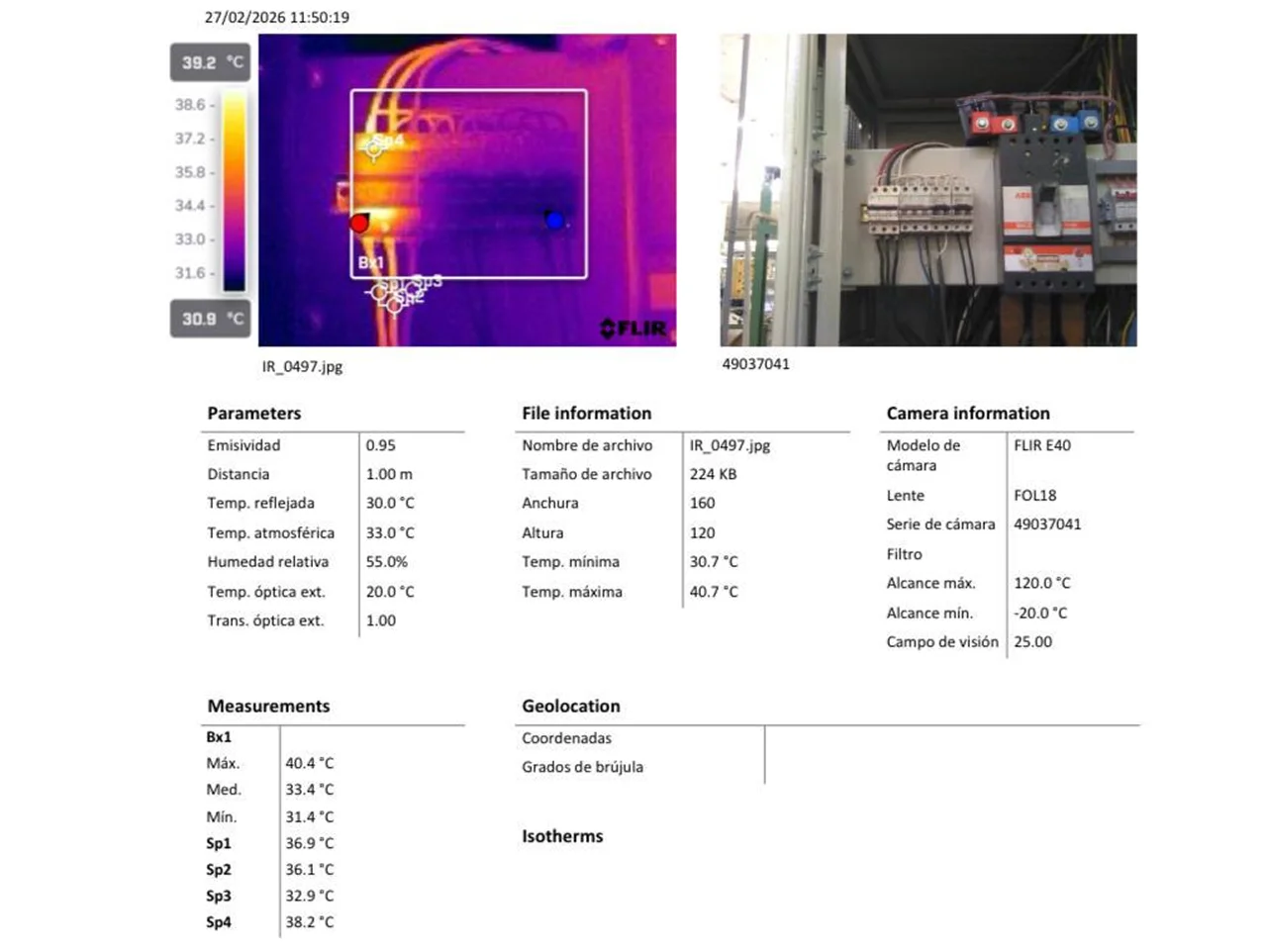Click the Isotherms heading
This screenshot has height=952, width=1267.
[562, 836]
